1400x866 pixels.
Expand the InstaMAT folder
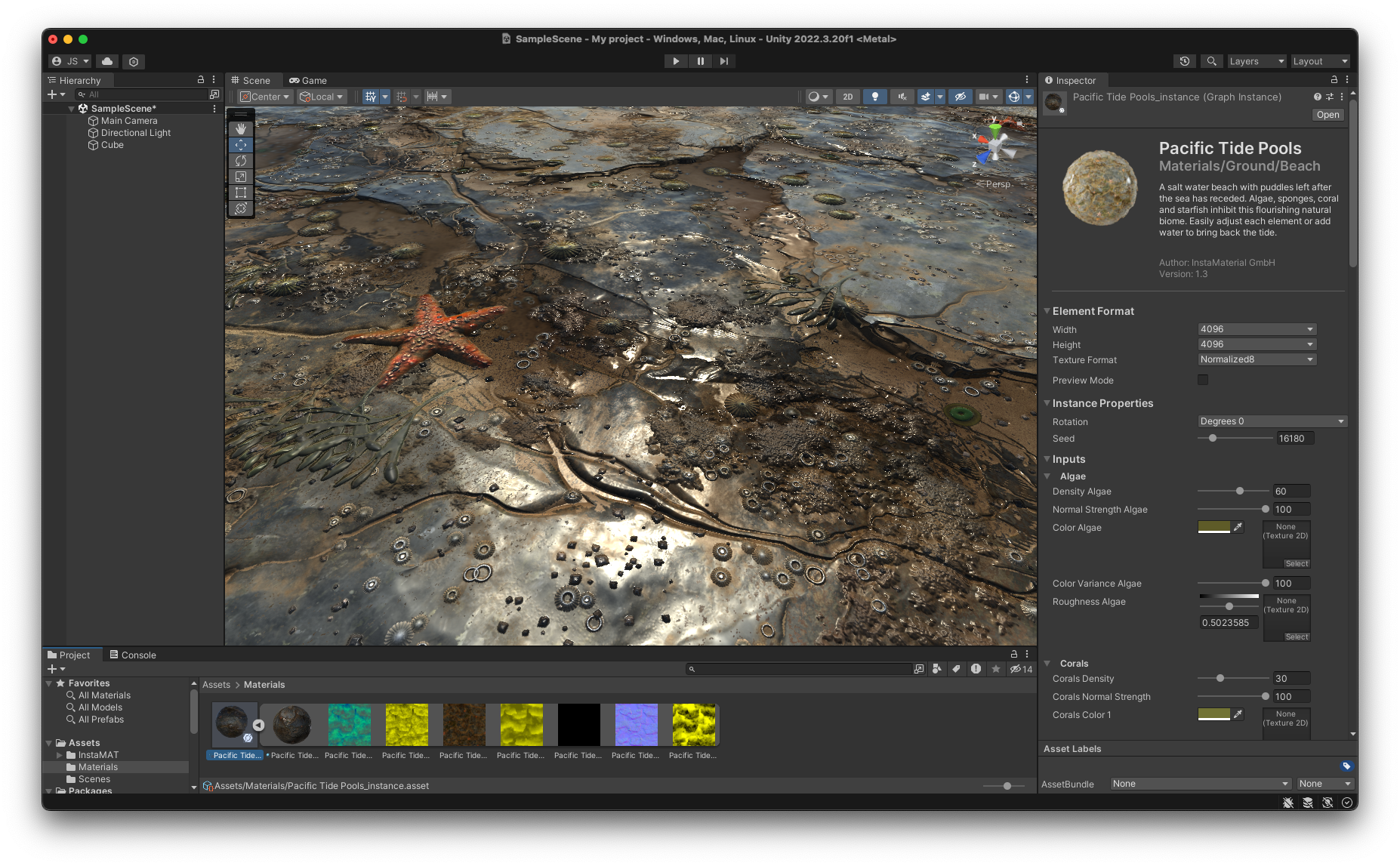click(x=60, y=755)
